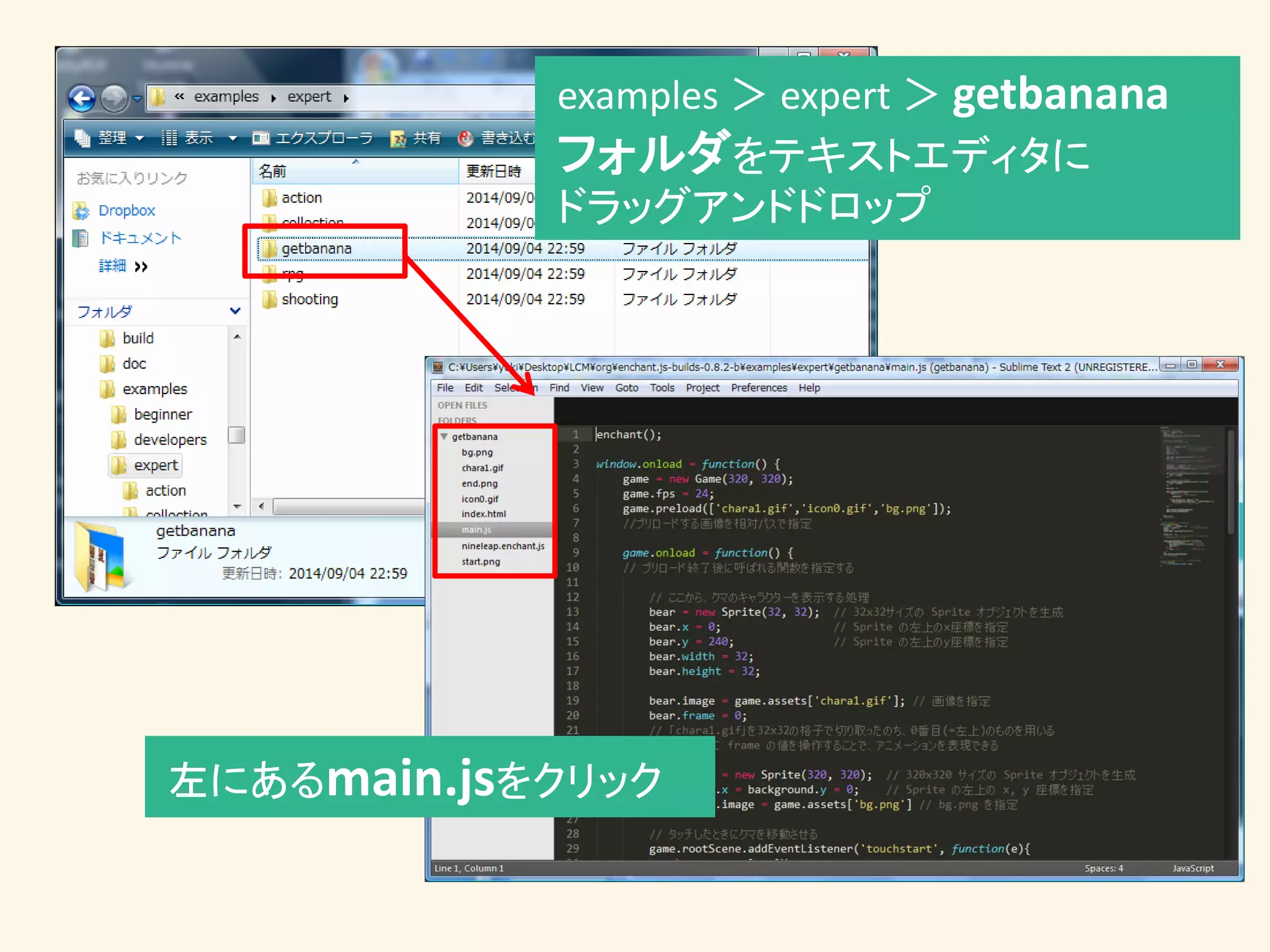Click the JavaScript syntax selector in status bar
The width and height of the screenshot is (1270, 952).
[1192, 868]
